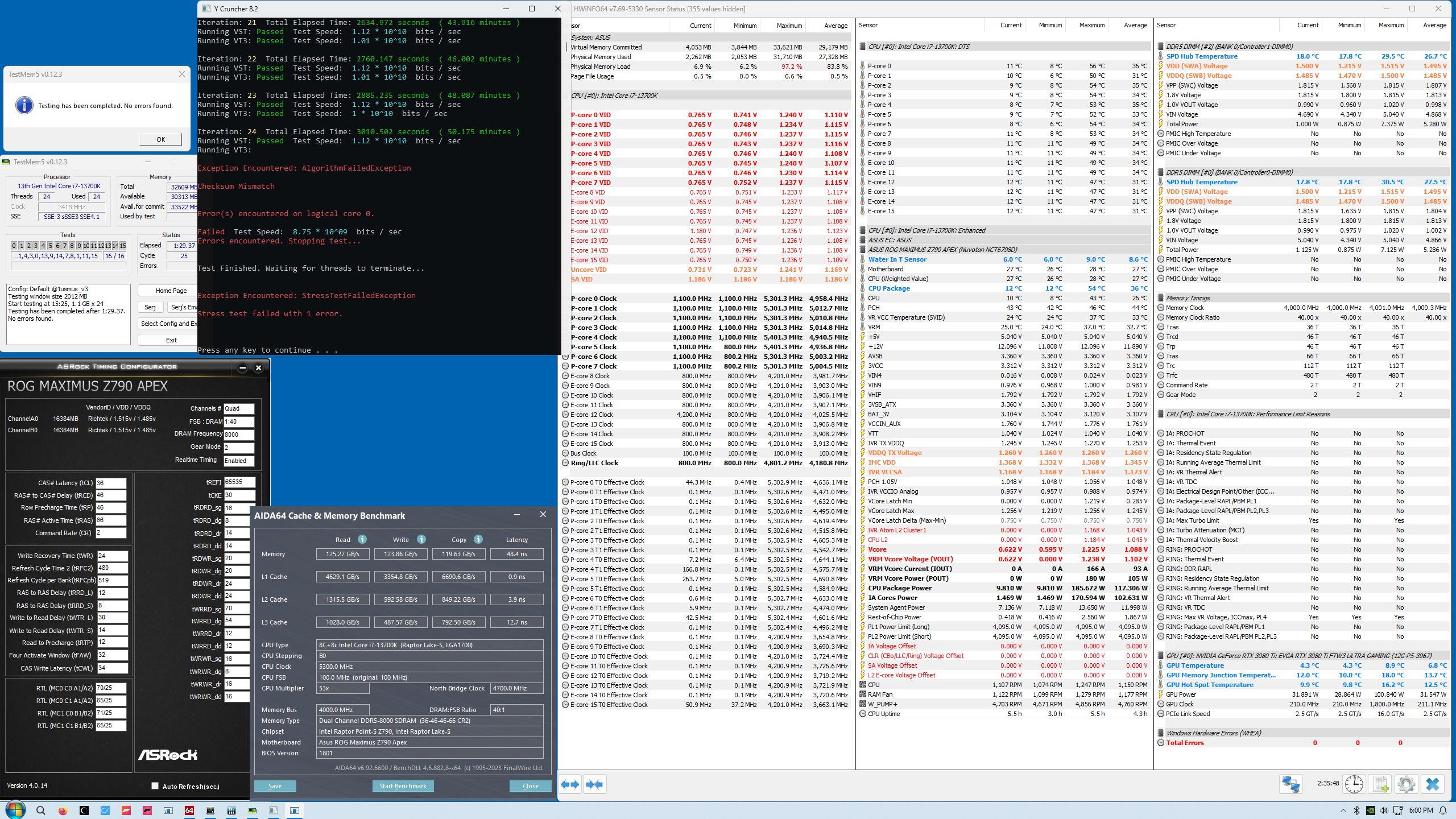Screen dimensions: 1456x819
Task: Collapse GPU RTX 3080 Ti sensor group
Action: coord(1161,656)
